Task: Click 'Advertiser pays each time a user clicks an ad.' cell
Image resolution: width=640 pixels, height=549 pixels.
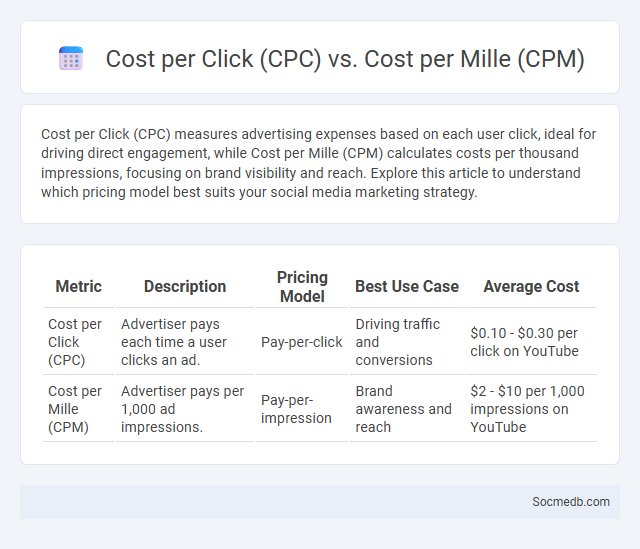Action: pyautogui.click(x=185, y=342)
